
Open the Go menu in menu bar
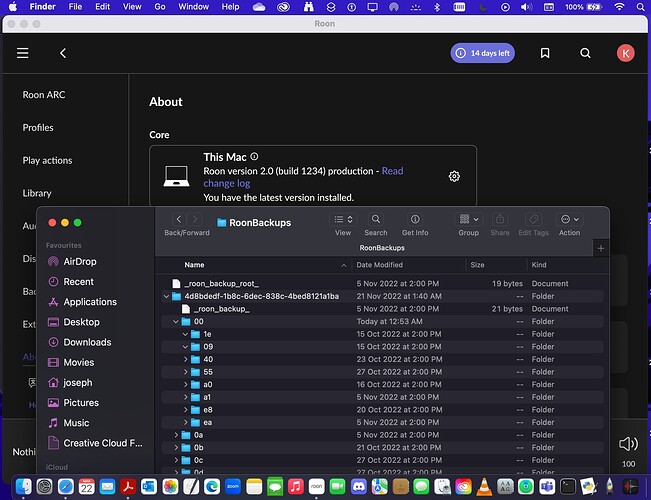click(x=159, y=7)
